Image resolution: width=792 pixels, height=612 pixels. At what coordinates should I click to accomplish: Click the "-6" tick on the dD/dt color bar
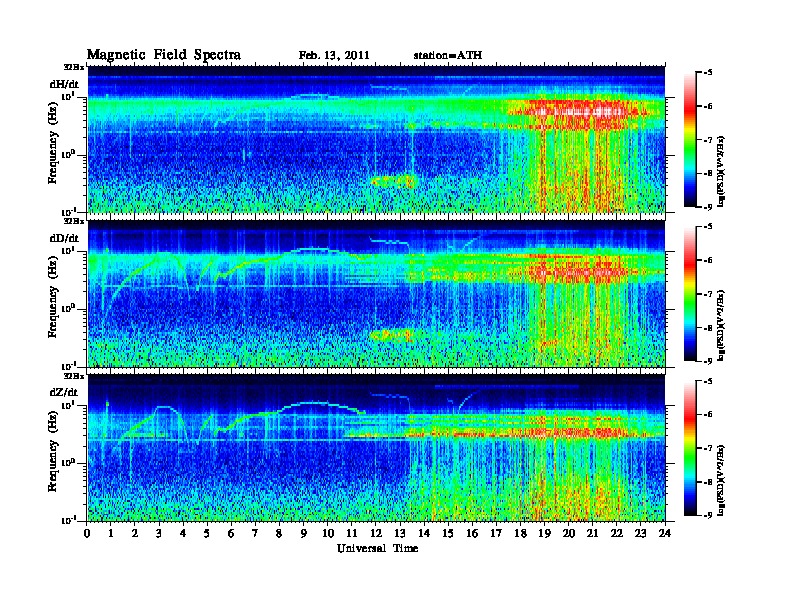tap(708, 260)
